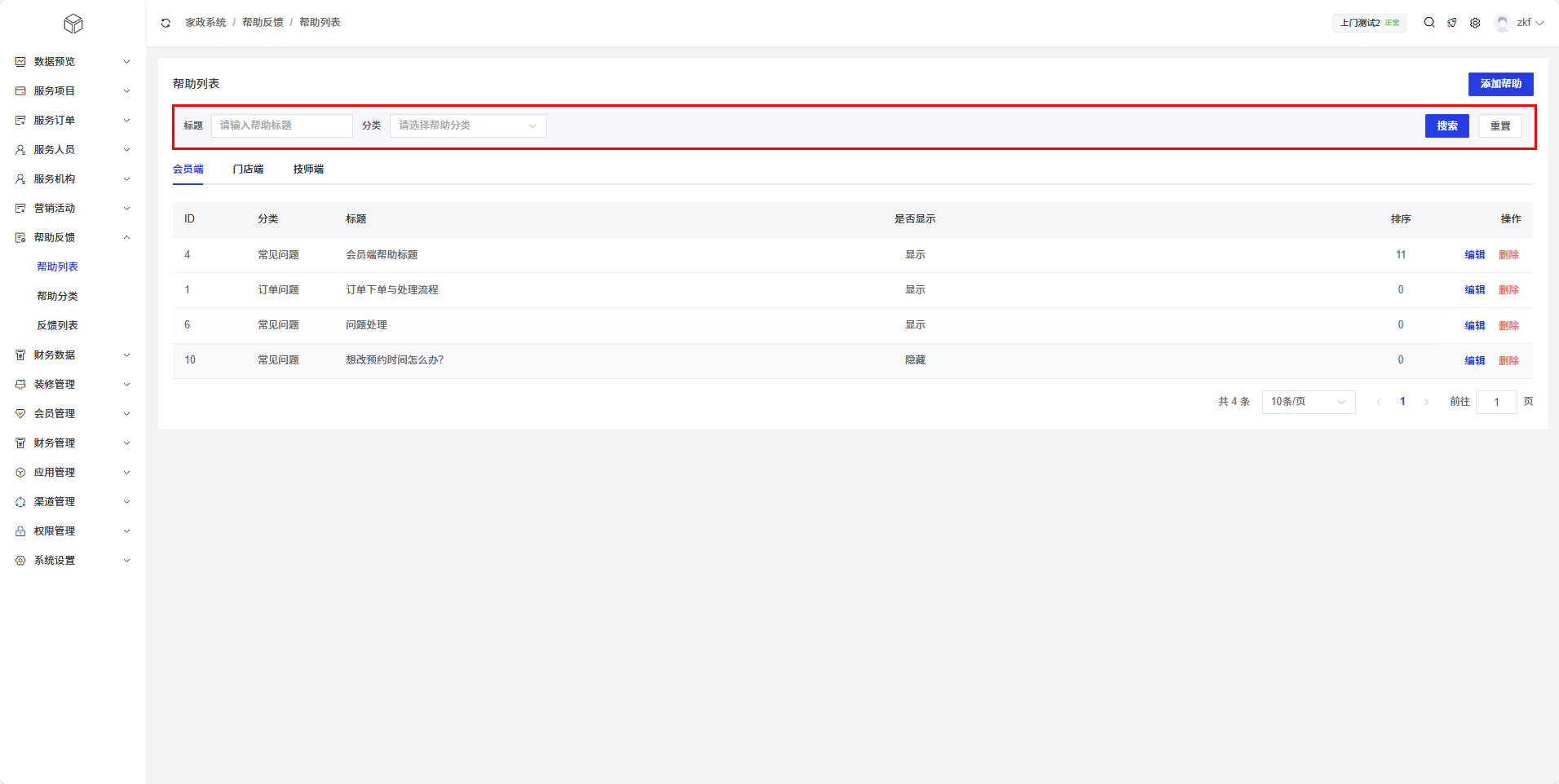The height and width of the screenshot is (784, 1559).
Task: Expand the 服务订单 menu chevron
Action: (x=126, y=121)
